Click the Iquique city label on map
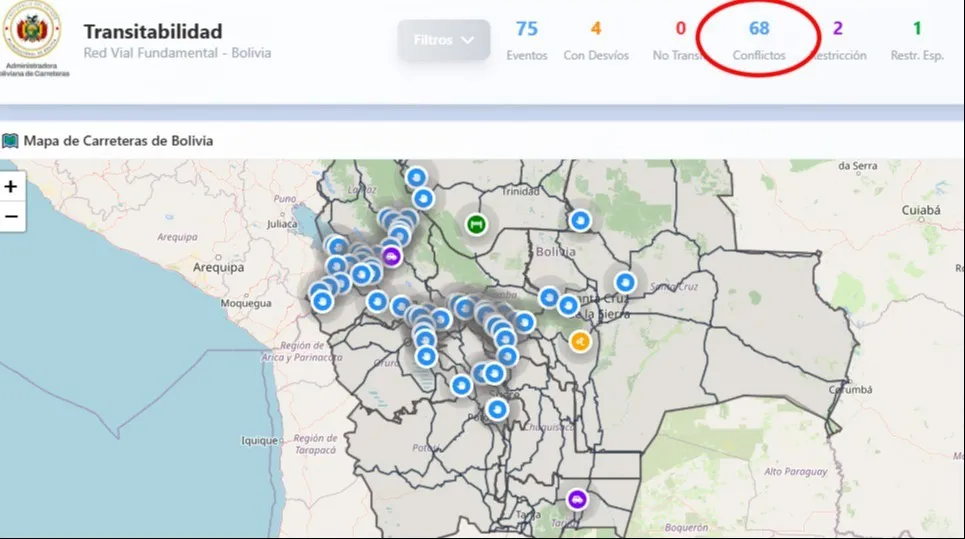Viewport: 965px width, 539px height. (x=259, y=441)
